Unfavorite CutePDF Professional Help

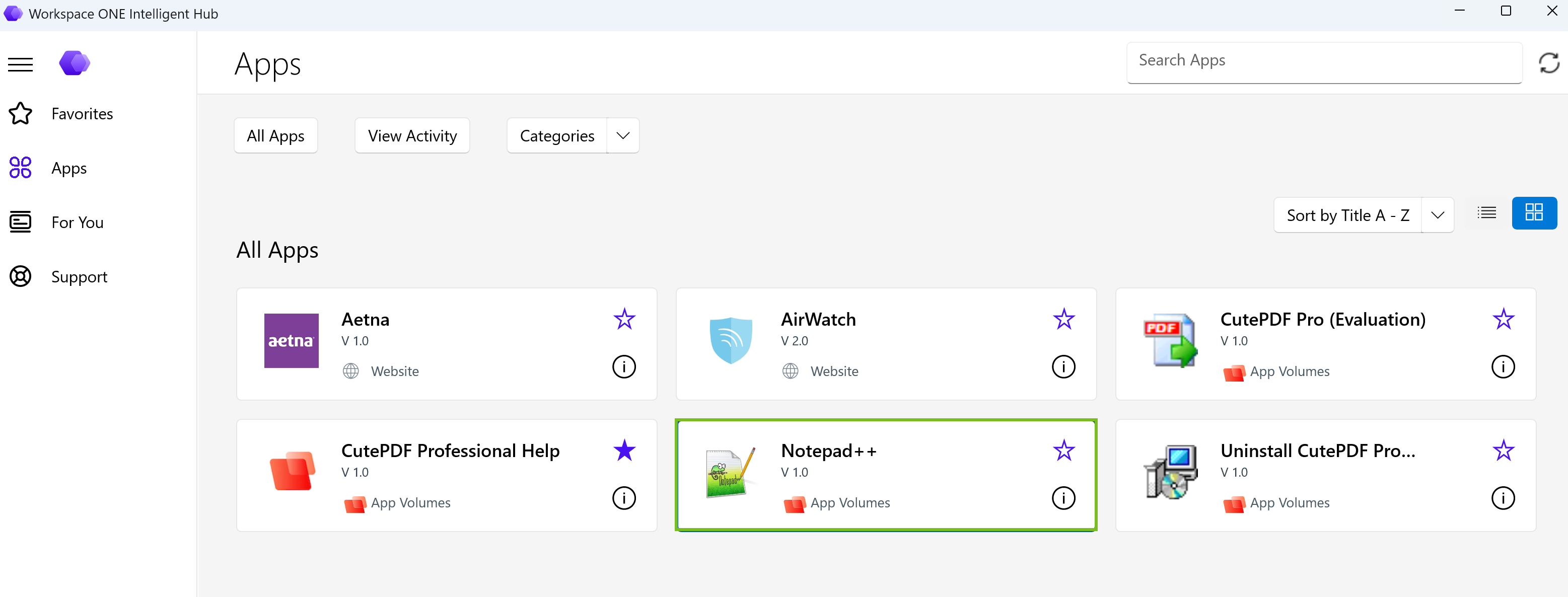pyautogui.click(x=624, y=451)
